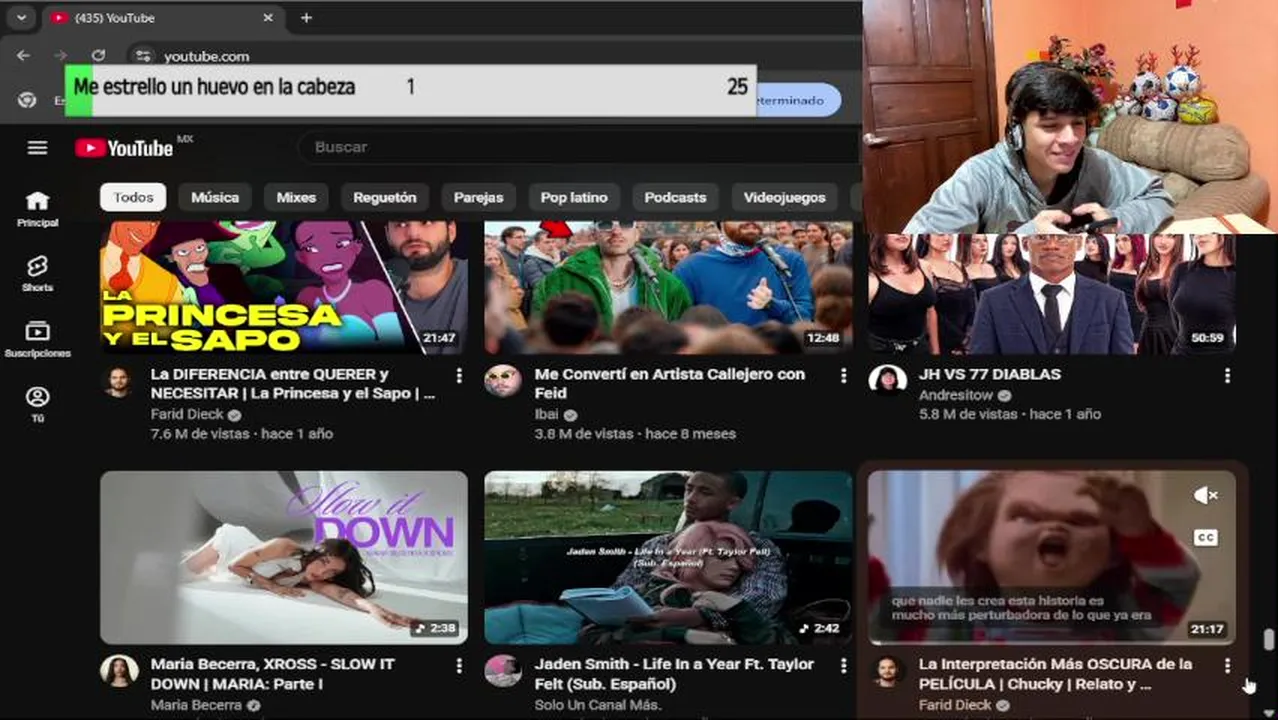This screenshot has height=720, width=1278.
Task: Click Me estrello un huevo overlay text
Action: pos(215,87)
